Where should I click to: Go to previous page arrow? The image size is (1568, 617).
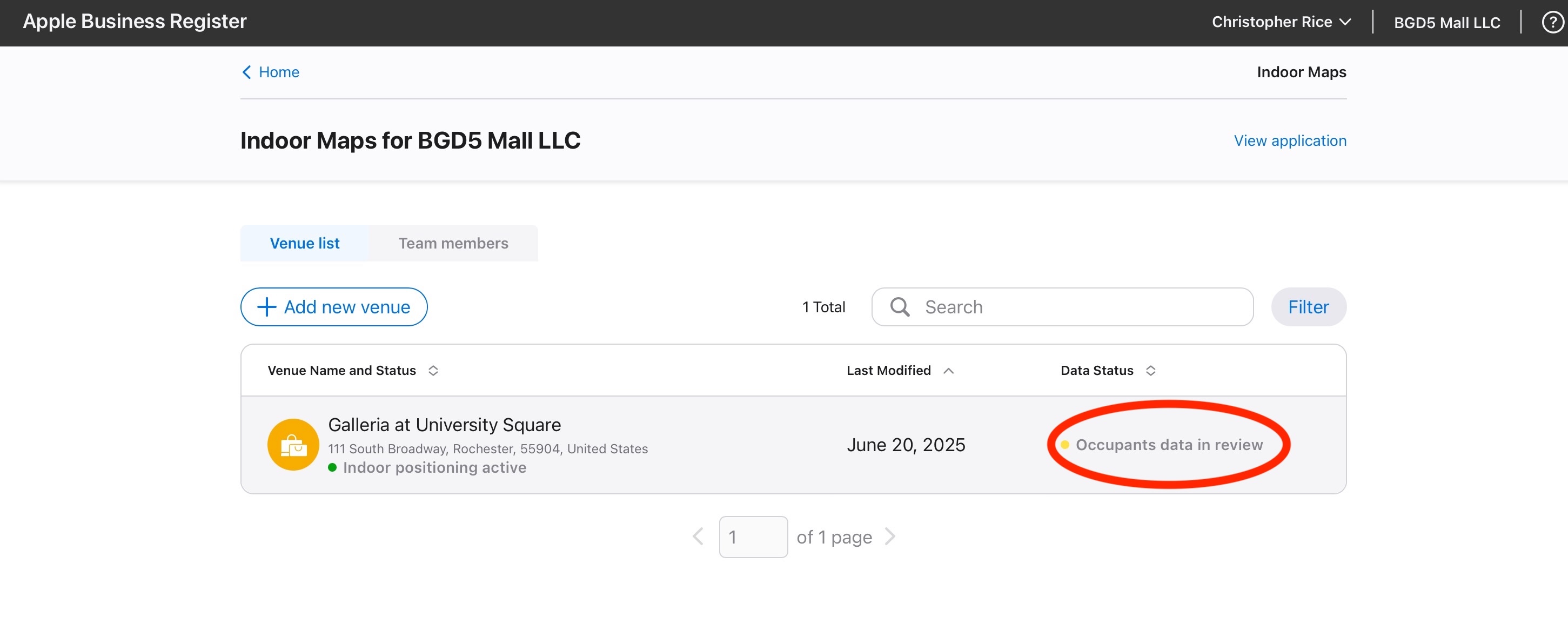(x=698, y=536)
